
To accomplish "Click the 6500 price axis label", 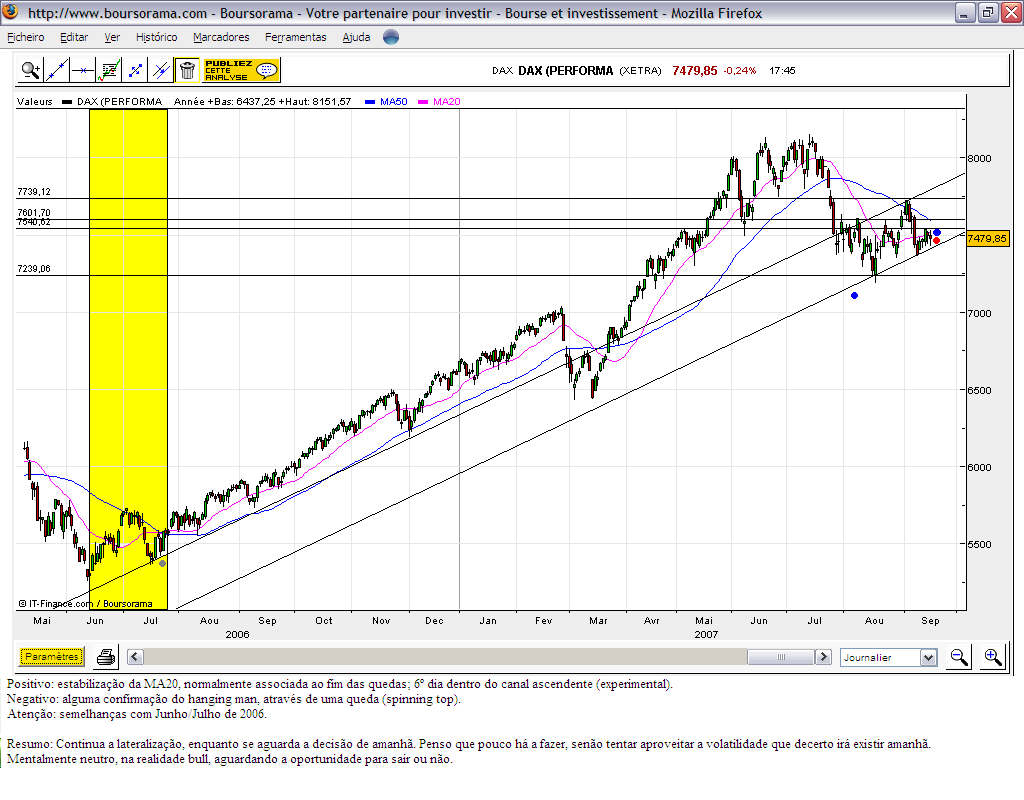I will pyautogui.click(x=980, y=391).
